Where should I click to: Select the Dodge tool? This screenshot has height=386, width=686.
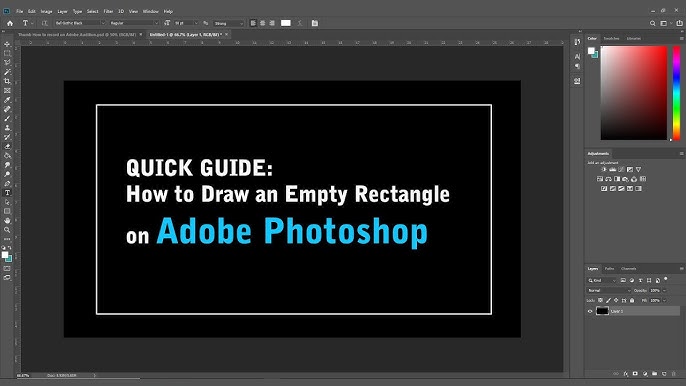click(x=7, y=174)
